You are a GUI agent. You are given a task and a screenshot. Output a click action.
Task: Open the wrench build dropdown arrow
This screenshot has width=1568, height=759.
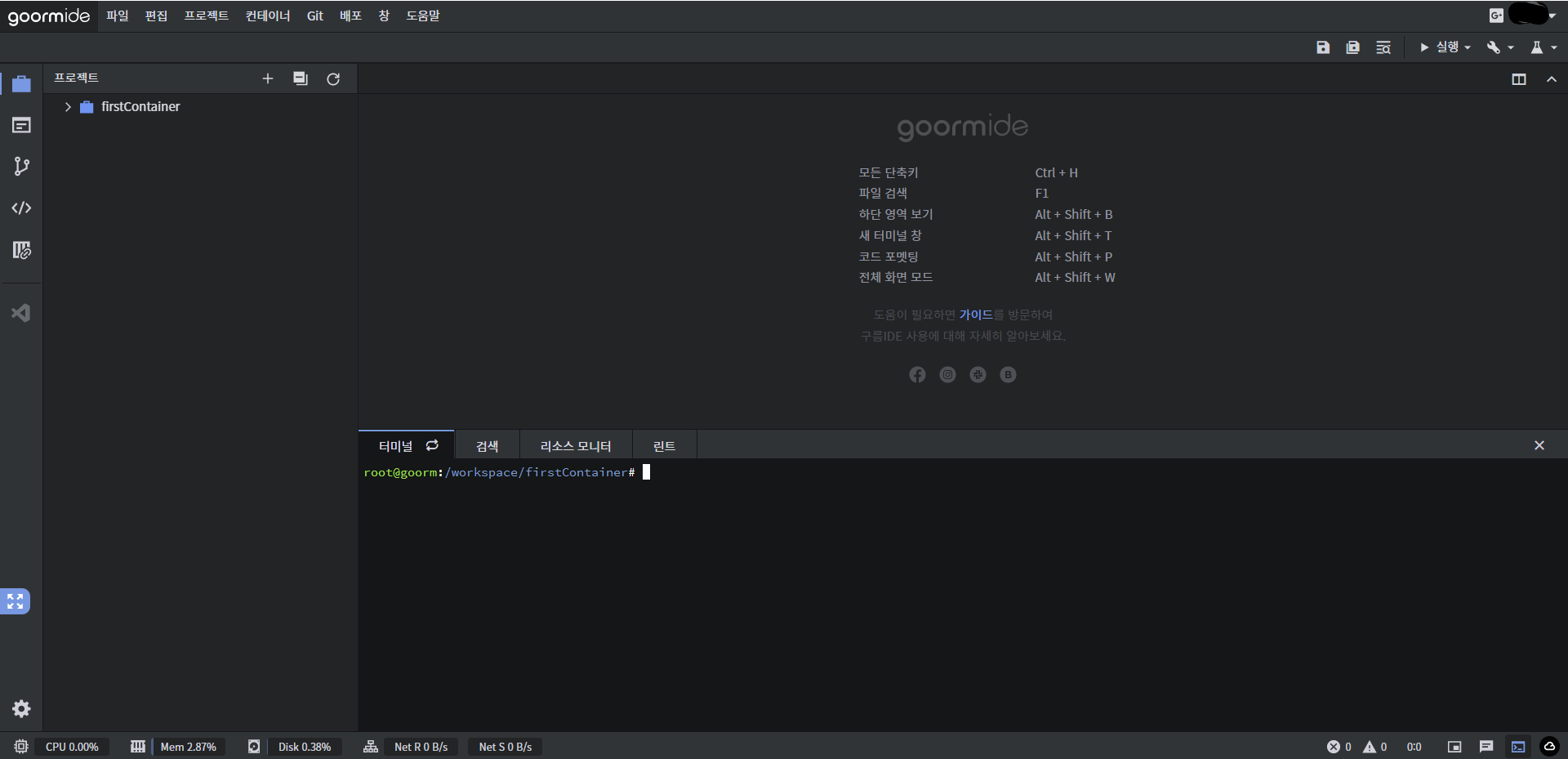click(1511, 48)
